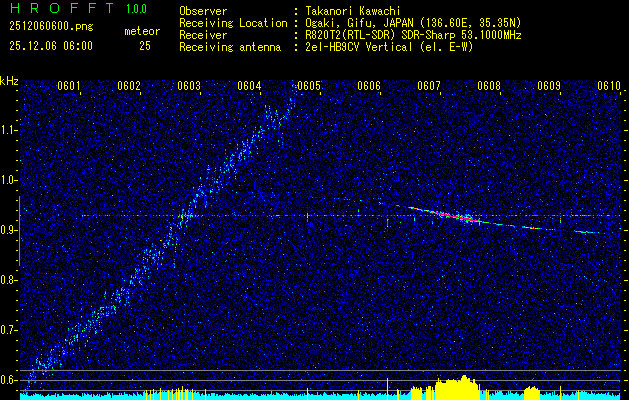Viewport: 629px width, 400px height.
Task: Select the filename 2512060600.png
Action: (51, 27)
